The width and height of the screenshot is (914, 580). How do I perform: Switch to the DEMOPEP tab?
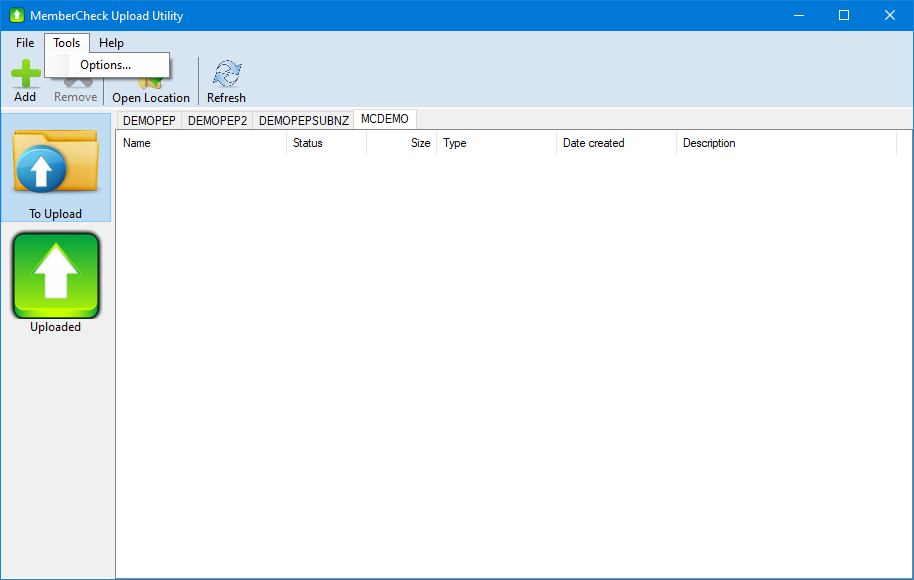coord(149,121)
